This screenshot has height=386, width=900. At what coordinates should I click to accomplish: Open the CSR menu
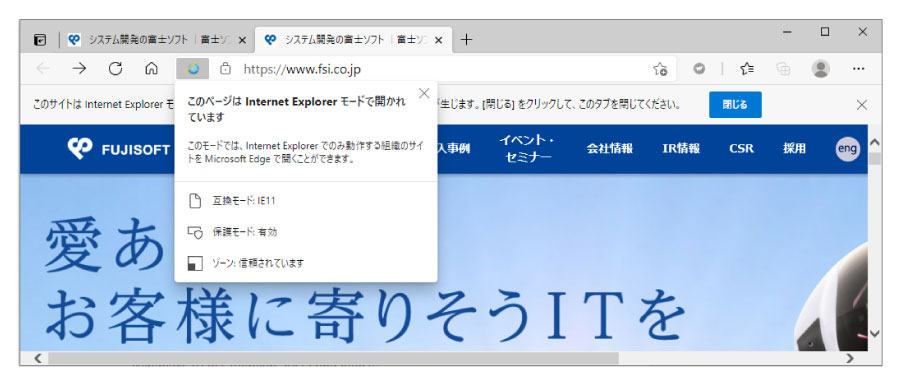pos(742,149)
